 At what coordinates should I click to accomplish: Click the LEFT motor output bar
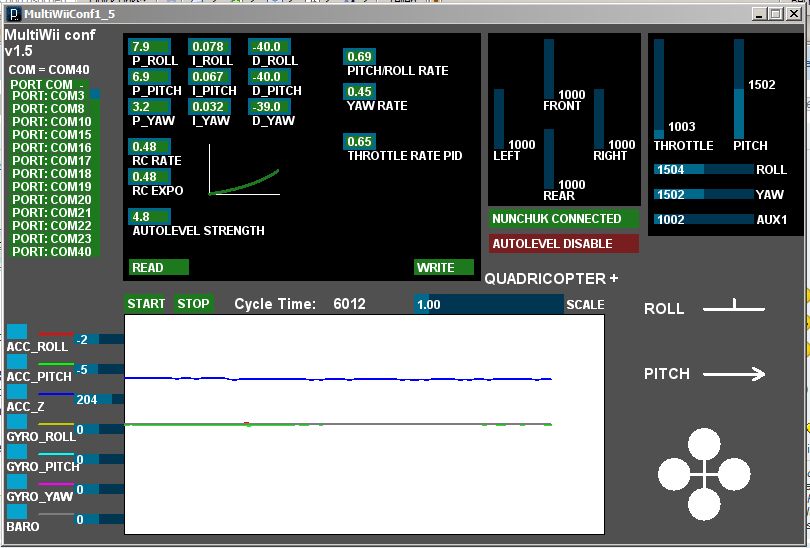tap(499, 119)
